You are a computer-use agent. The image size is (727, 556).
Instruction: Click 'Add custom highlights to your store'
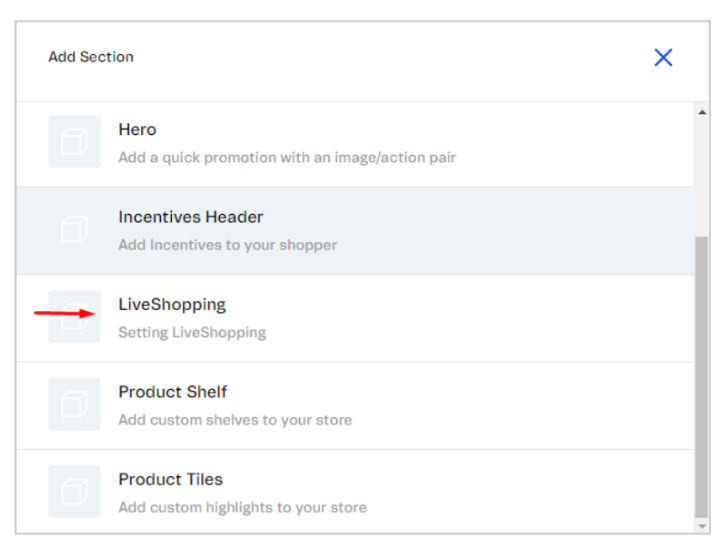(242, 507)
